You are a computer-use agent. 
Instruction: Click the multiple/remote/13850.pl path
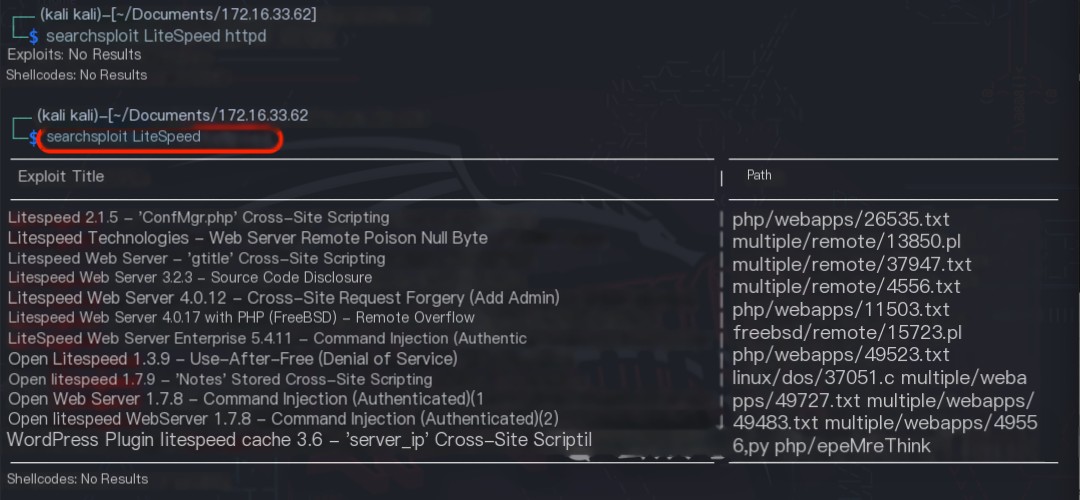tap(847, 242)
